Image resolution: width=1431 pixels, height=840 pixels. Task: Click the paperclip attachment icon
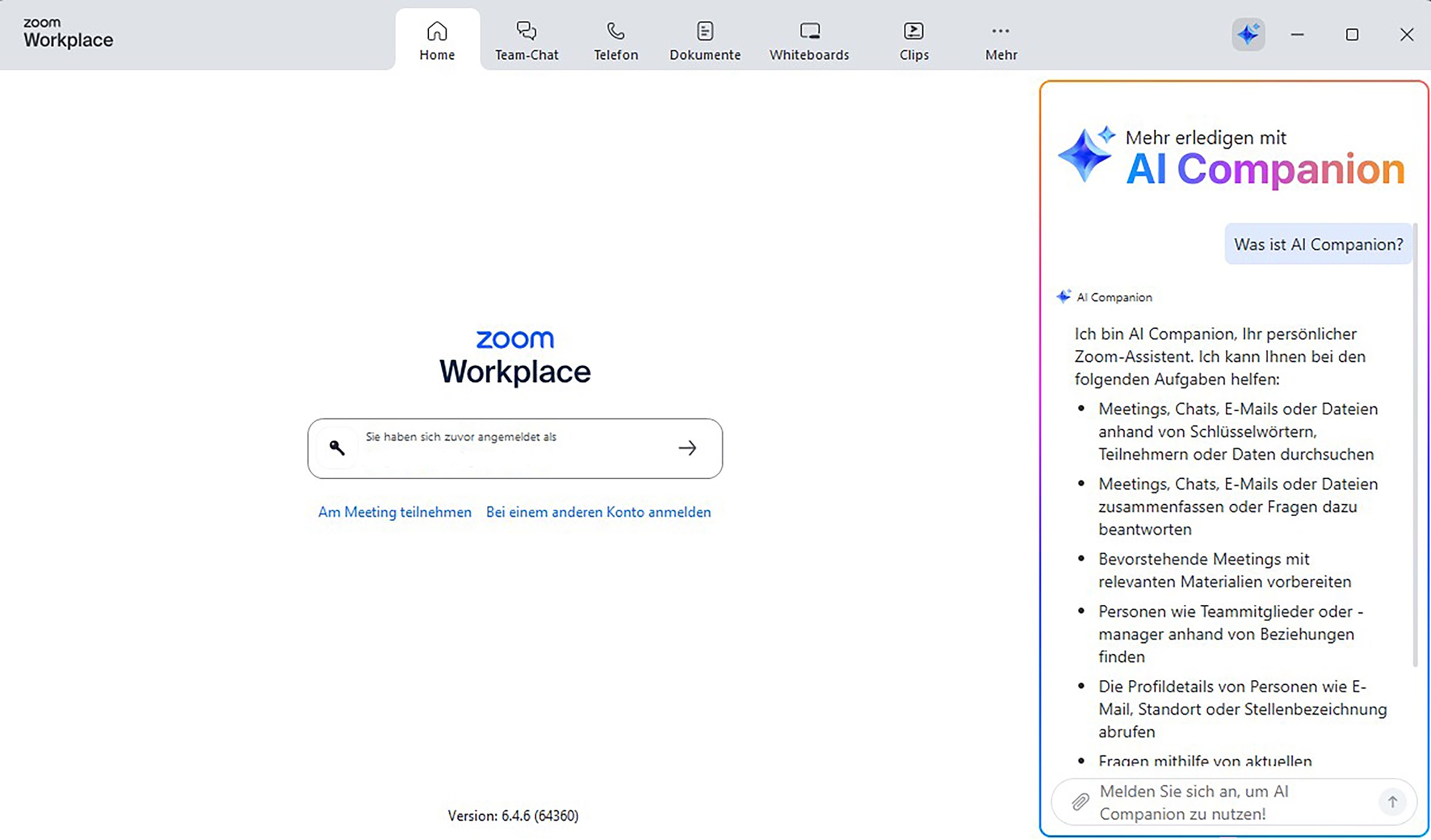(1080, 802)
